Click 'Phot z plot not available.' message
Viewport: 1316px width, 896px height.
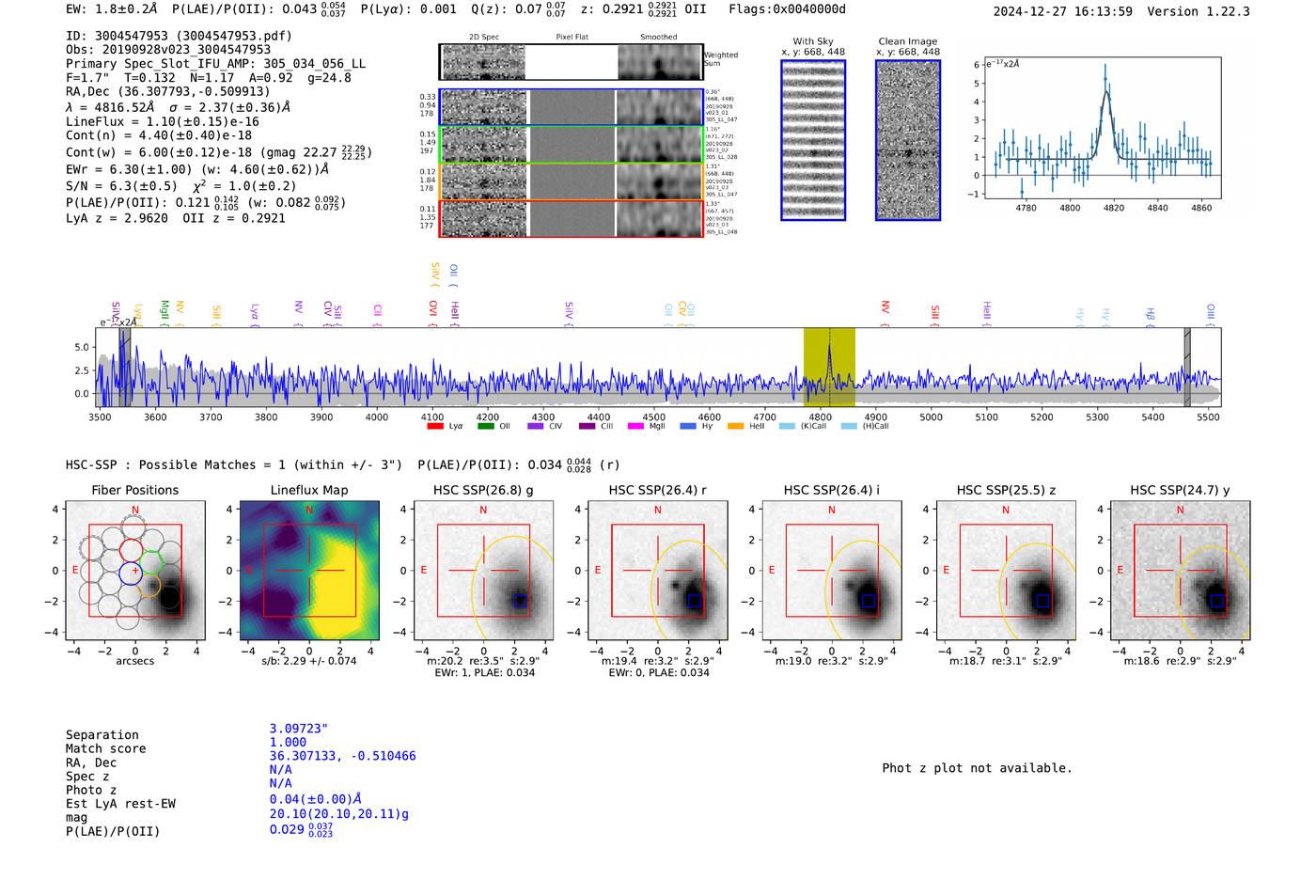(977, 768)
